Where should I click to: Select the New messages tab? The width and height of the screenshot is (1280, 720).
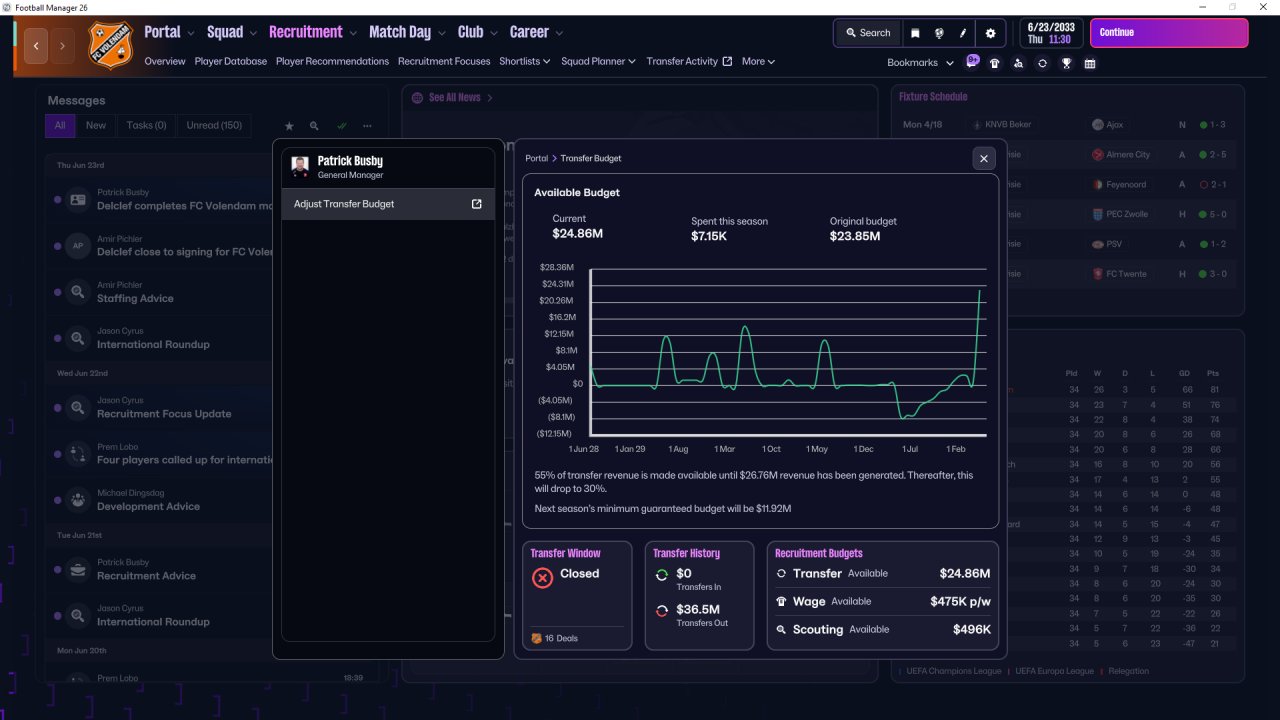96,126
